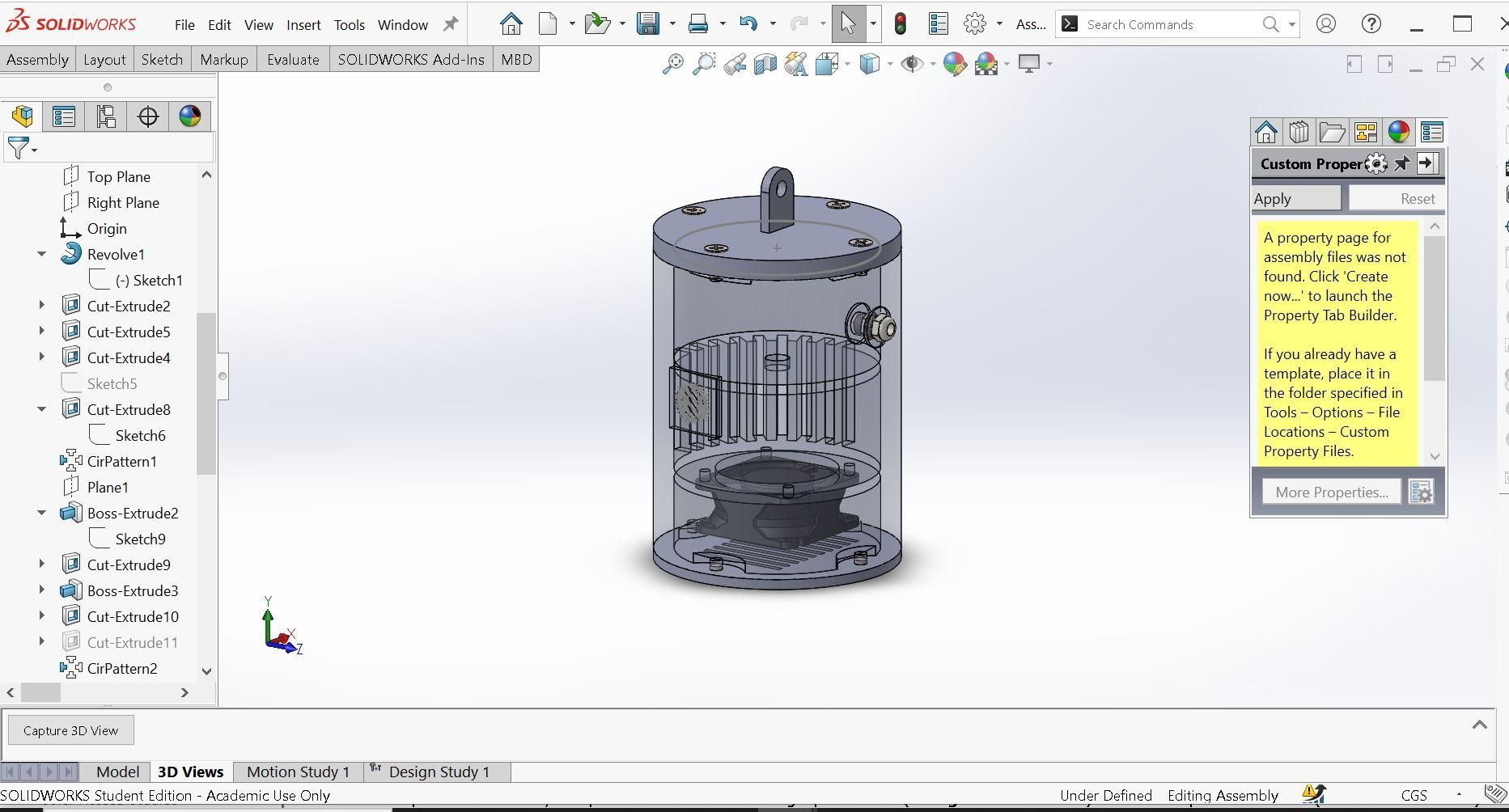Viewport: 1509px width, 812px height.
Task: Click the Zoom to Fit magnifier icon
Action: [x=672, y=64]
